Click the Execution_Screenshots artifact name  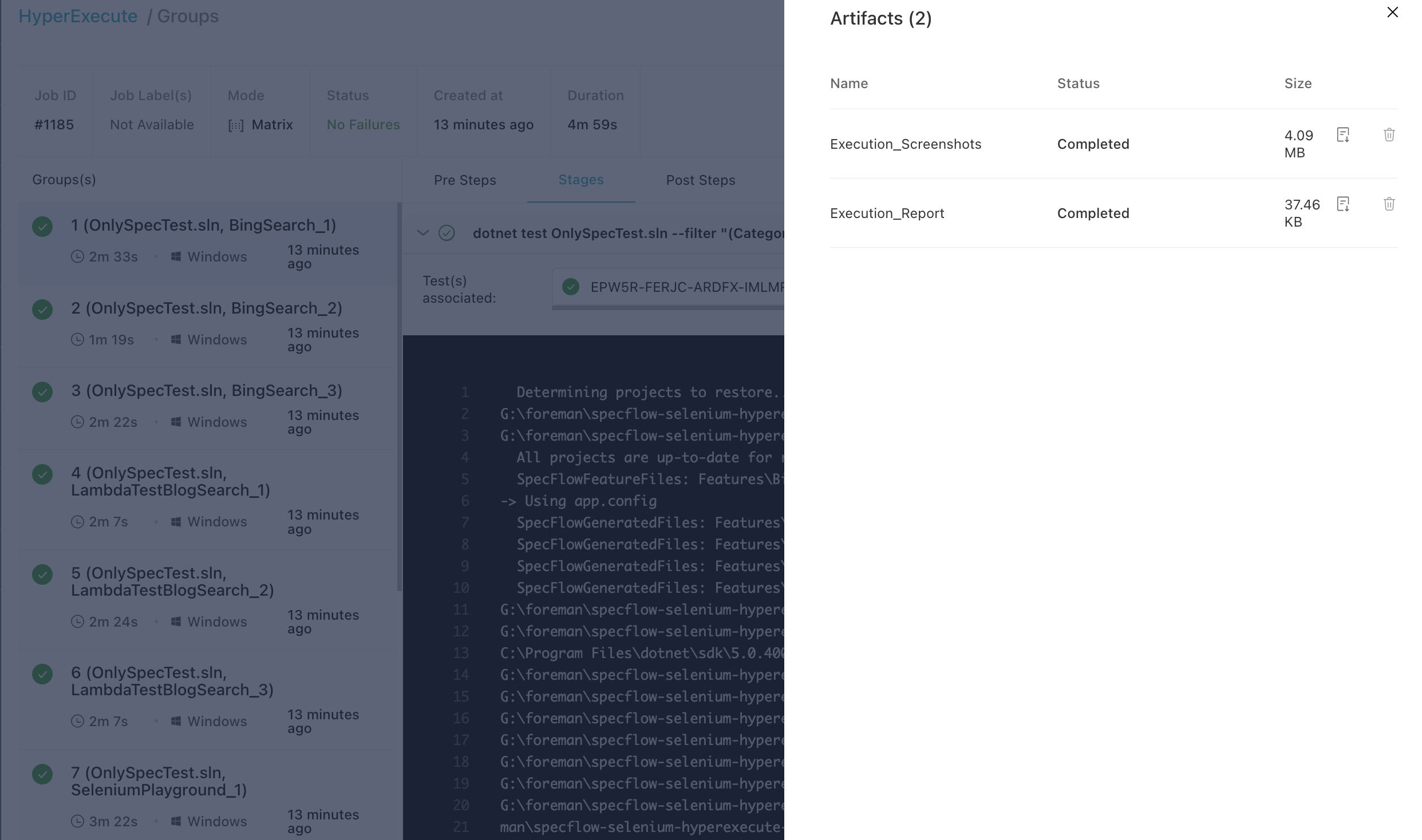[x=906, y=144]
